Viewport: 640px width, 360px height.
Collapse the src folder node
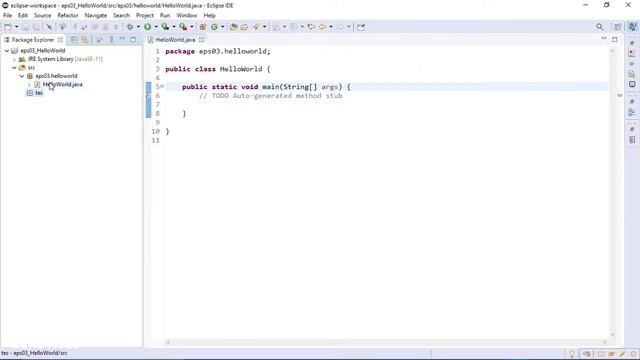tap(14, 67)
